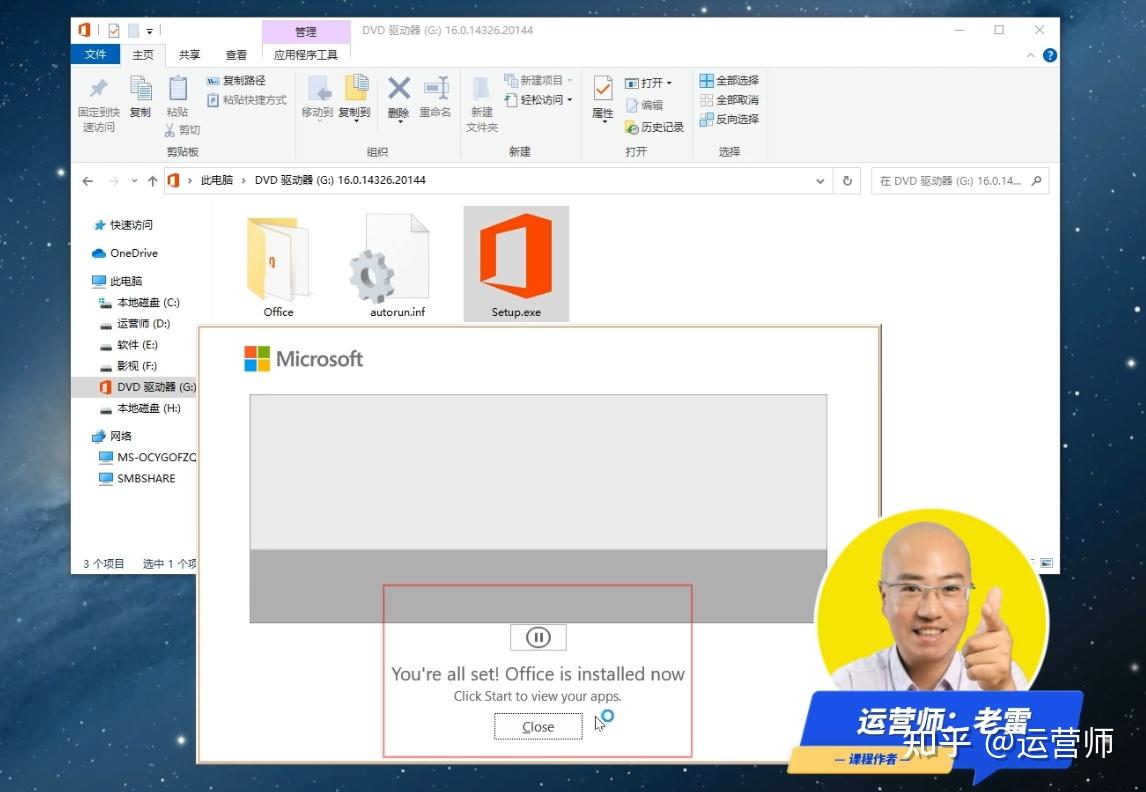The image size is (1146, 792).
Task: Select the Office folder
Action: (x=278, y=264)
